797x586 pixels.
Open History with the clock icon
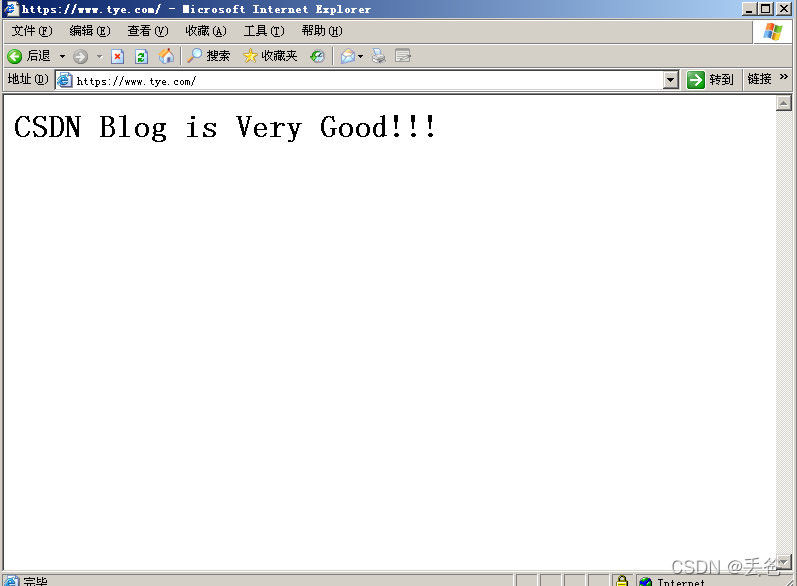[317, 56]
